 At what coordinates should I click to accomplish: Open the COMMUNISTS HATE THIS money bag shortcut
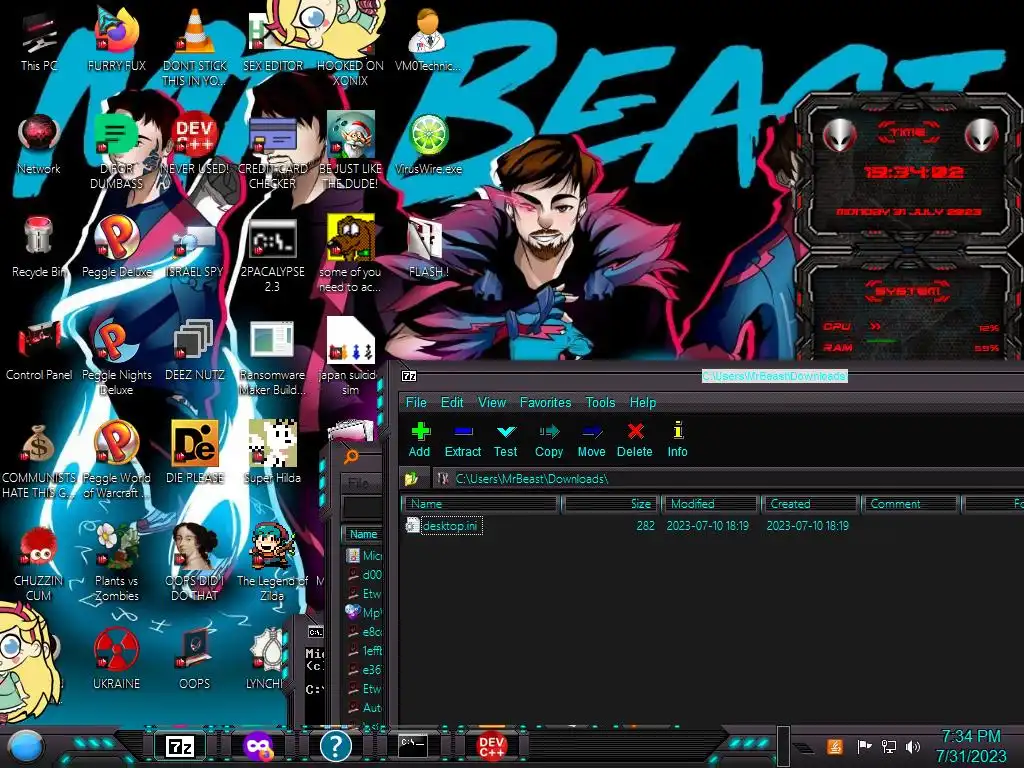[39, 460]
